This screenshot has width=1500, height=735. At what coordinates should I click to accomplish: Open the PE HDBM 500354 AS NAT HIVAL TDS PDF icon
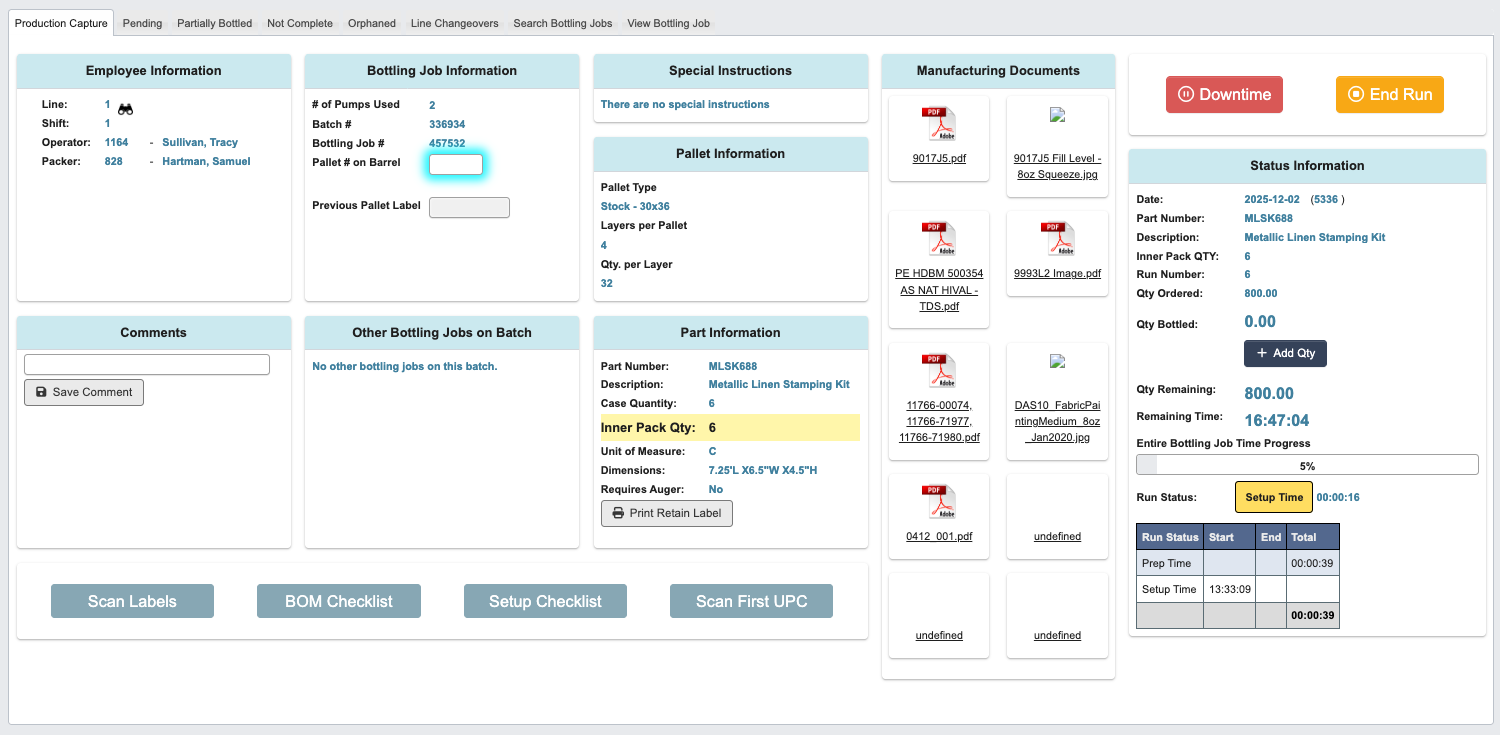pos(938,239)
